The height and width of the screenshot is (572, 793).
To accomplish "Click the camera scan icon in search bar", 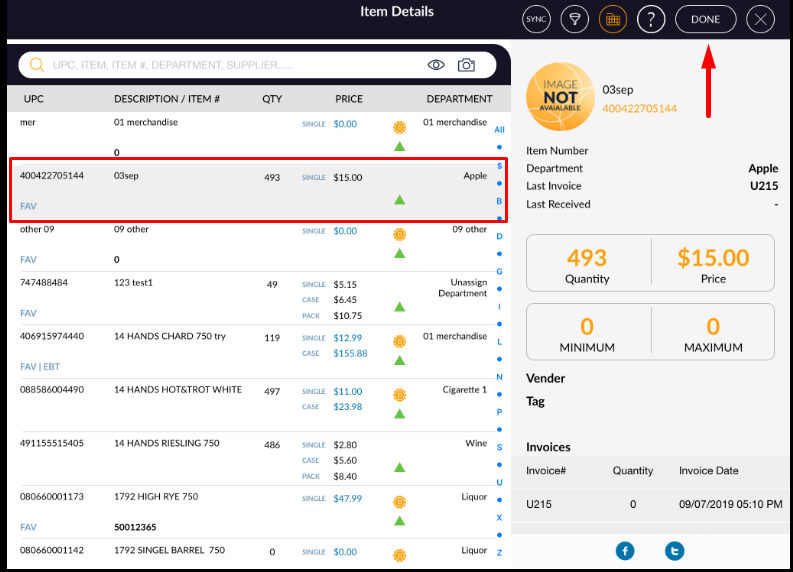I will (x=466, y=65).
